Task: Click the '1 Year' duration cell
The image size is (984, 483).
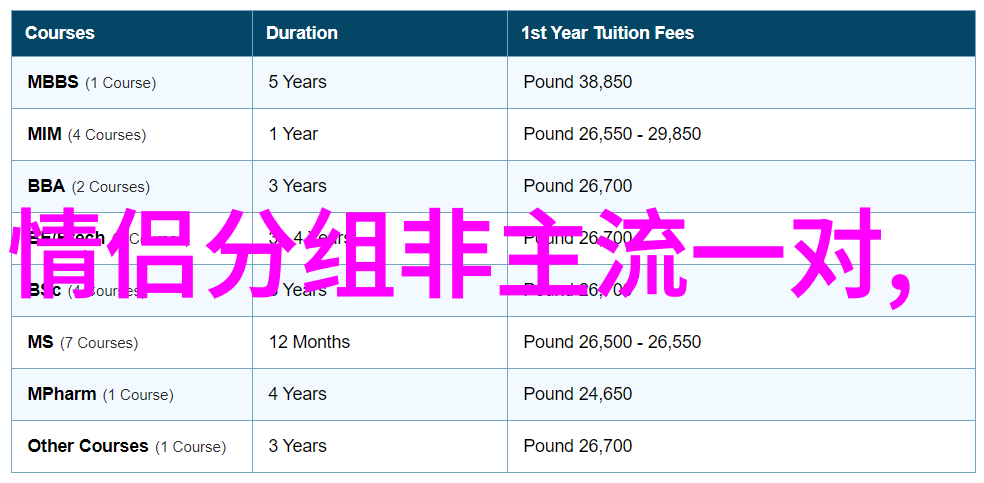Action: pos(293,134)
